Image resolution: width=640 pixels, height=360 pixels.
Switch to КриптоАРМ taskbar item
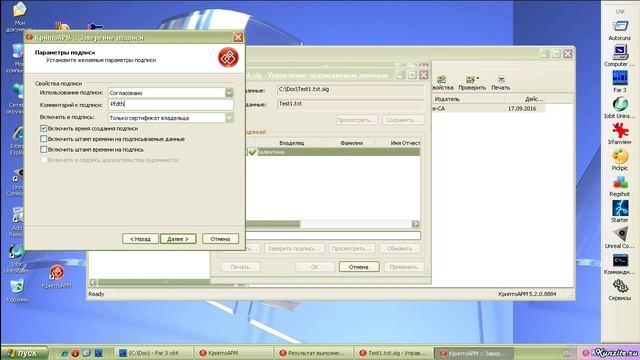pyautogui.click(x=233, y=353)
